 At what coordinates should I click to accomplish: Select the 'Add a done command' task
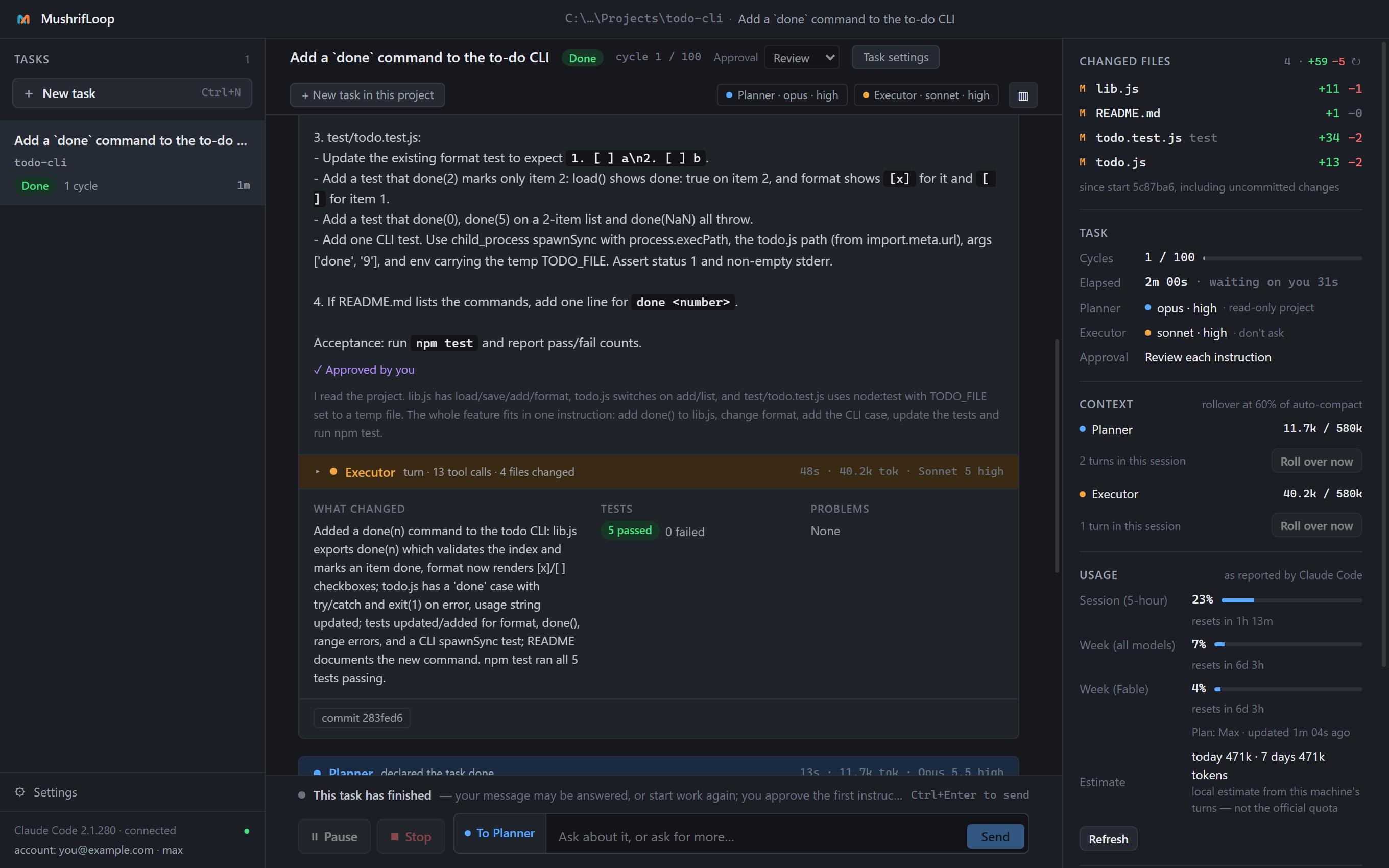point(132,163)
